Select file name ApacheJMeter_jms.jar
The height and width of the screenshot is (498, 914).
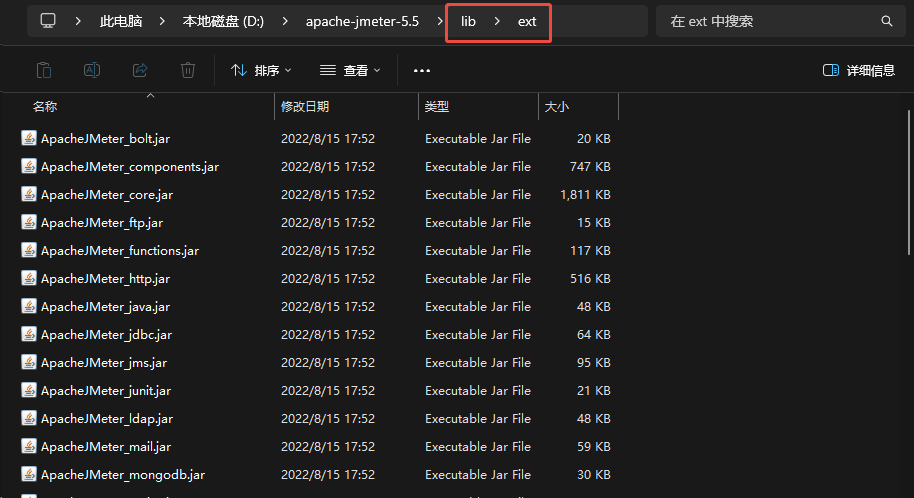[104, 363]
